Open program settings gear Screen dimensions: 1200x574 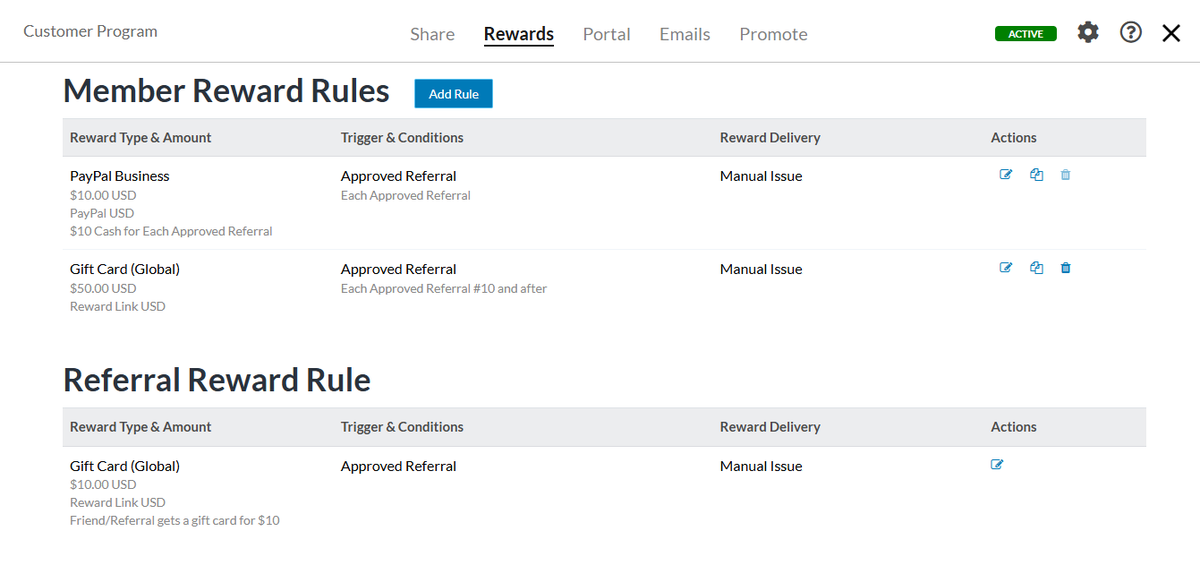[1088, 32]
